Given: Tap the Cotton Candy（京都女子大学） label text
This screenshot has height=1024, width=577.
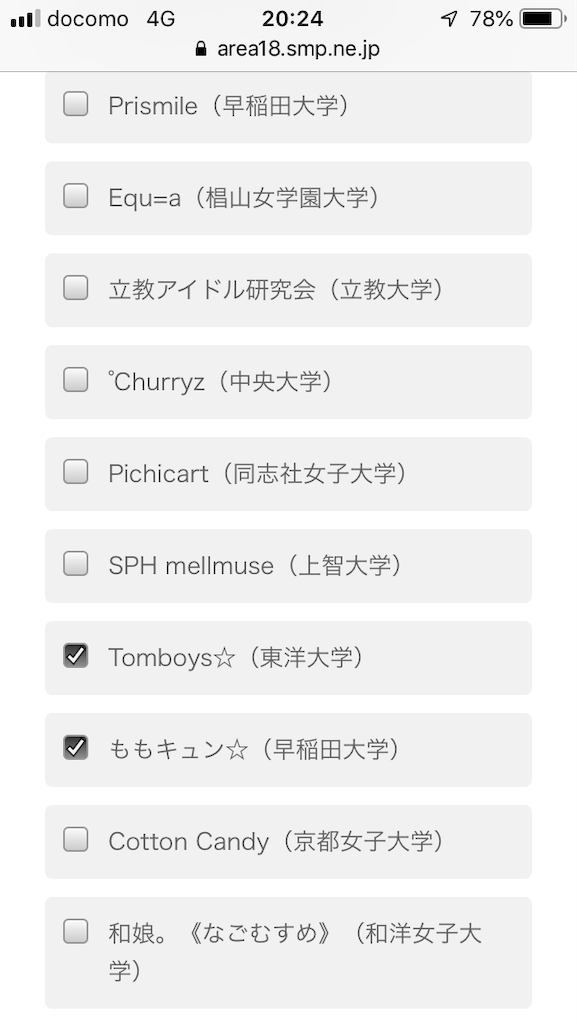Looking at the screenshot, I should (278, 842).
